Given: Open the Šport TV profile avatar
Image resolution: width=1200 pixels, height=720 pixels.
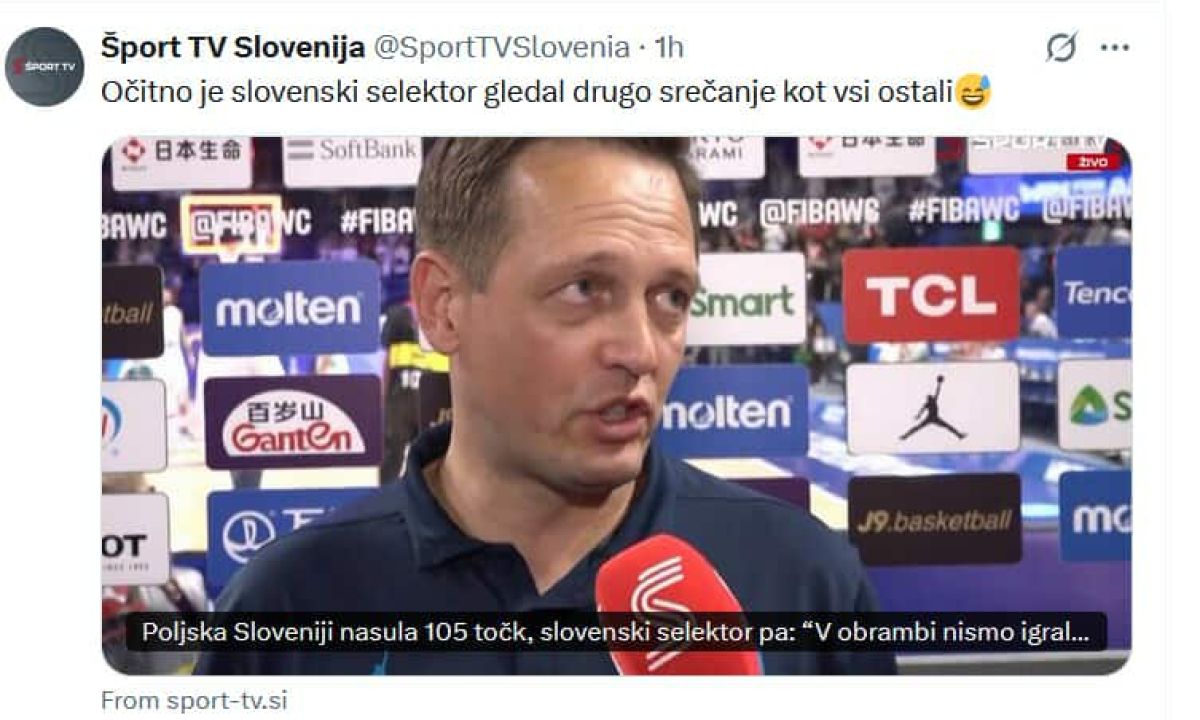Looking at the screenshot, I should [44, 67].
